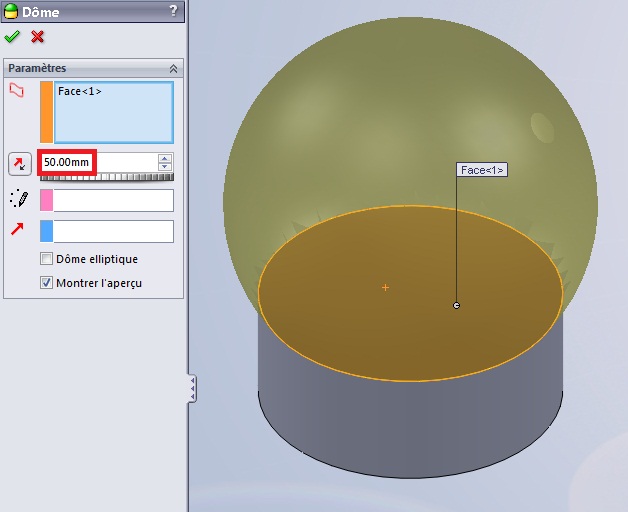The image size is (628, 512).
Task: Click the green Dôme feature icon
Action: (x=12, y=11)
